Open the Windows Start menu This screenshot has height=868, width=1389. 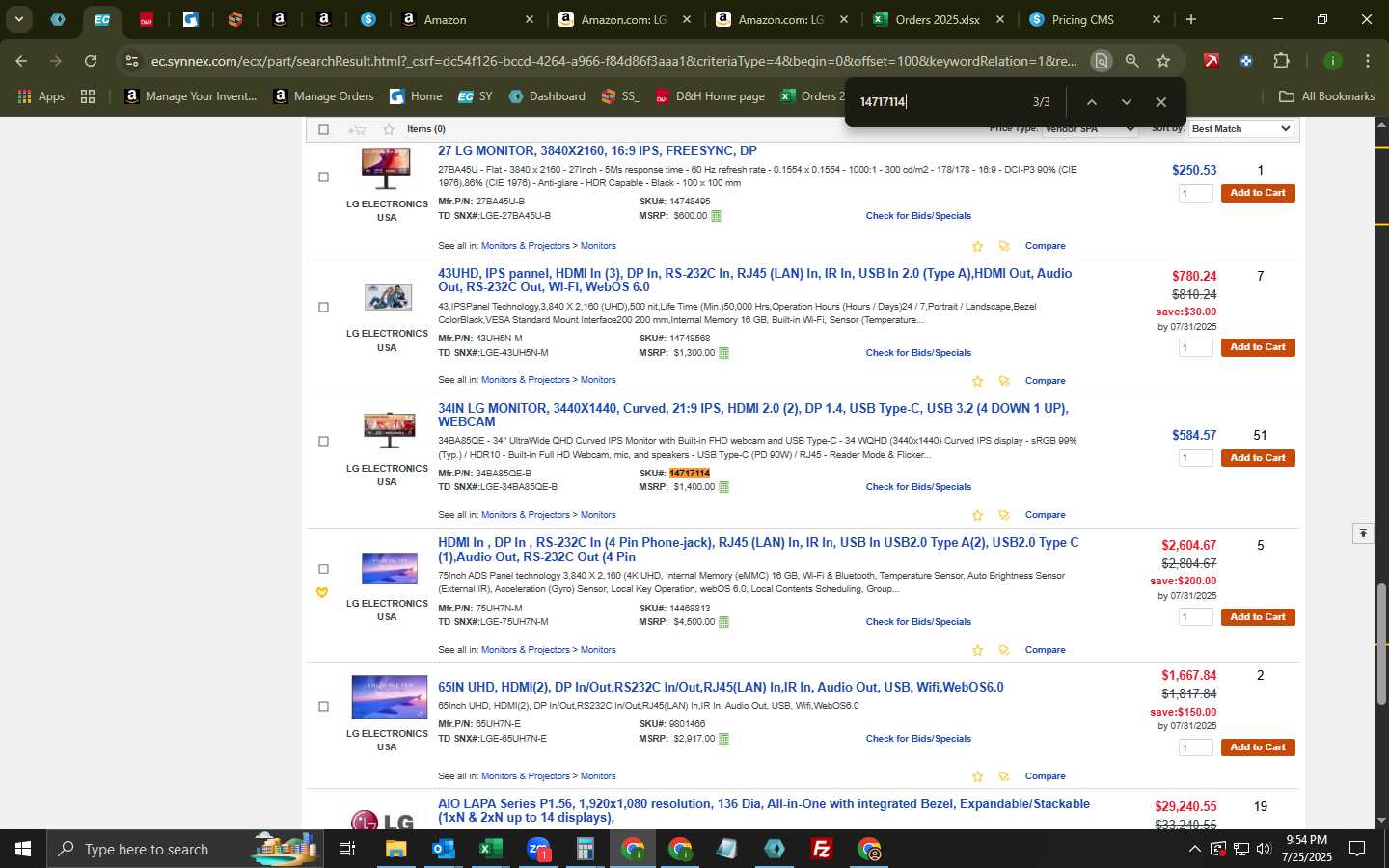point(23,849)
